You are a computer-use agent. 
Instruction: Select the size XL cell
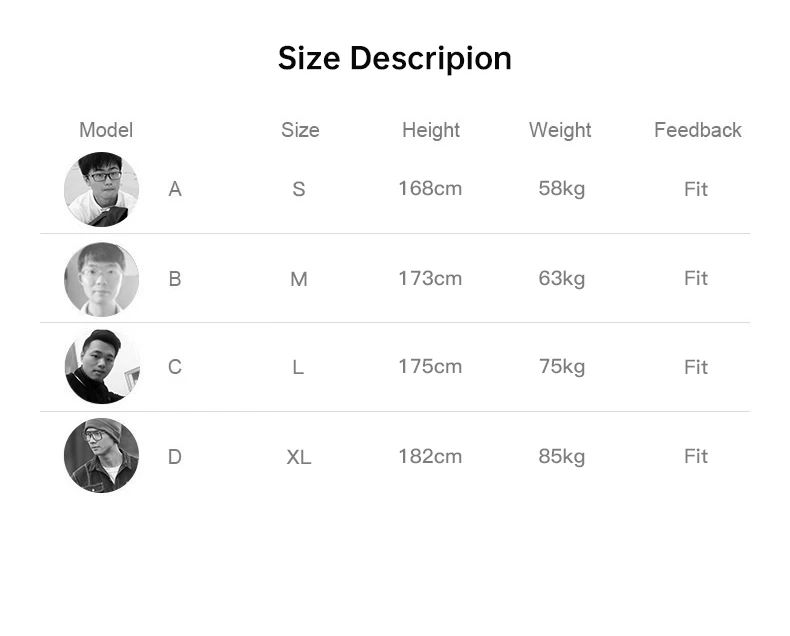[x=299, y=457]
